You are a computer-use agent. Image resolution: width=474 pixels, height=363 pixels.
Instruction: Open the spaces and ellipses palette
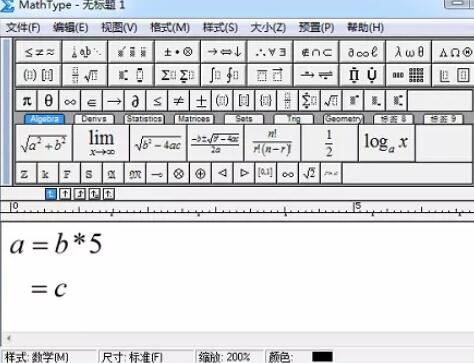pyautogui.click(x=85, y=52)
